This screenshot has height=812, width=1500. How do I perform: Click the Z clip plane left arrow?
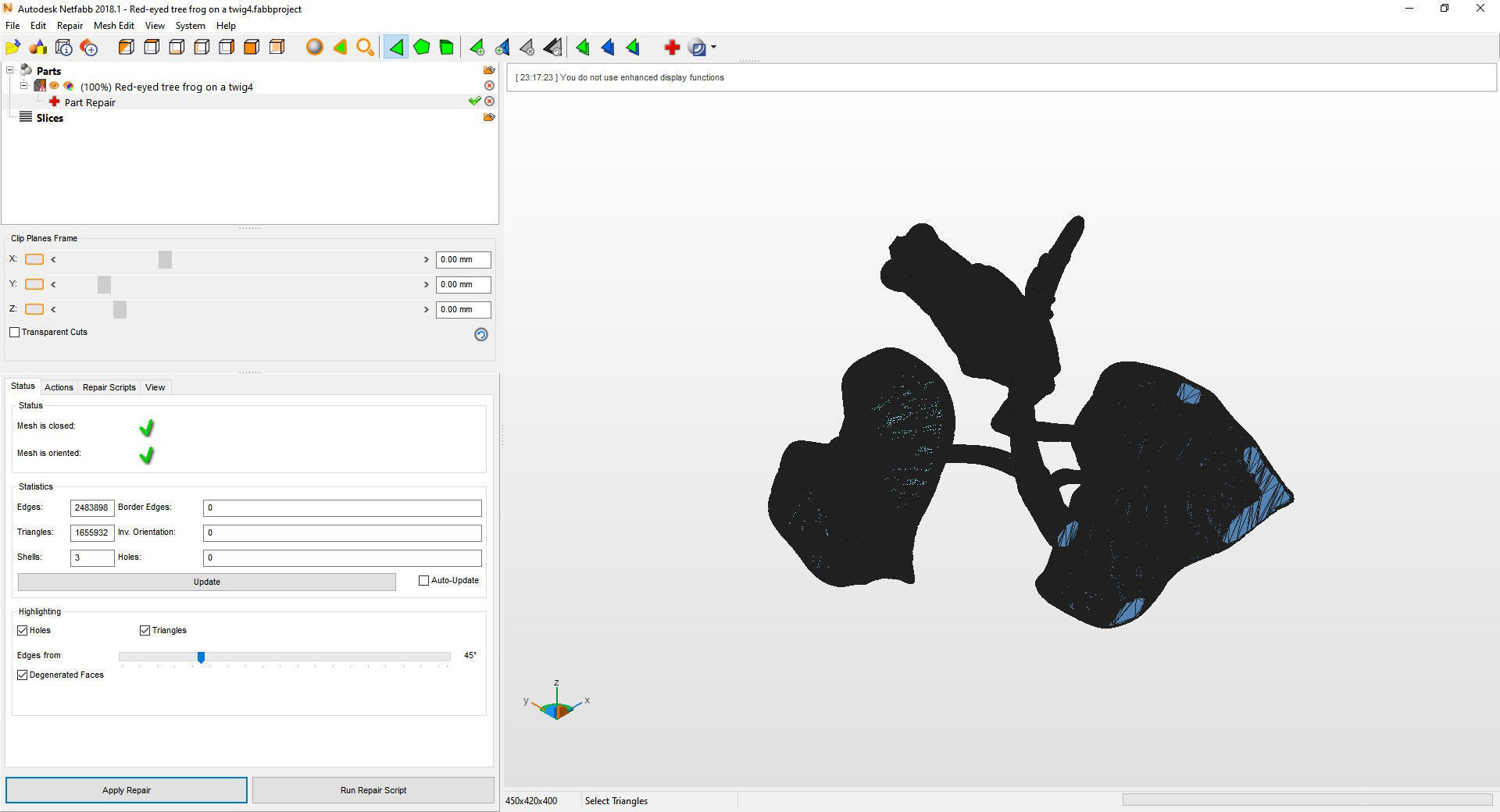[x=53, y=309]
